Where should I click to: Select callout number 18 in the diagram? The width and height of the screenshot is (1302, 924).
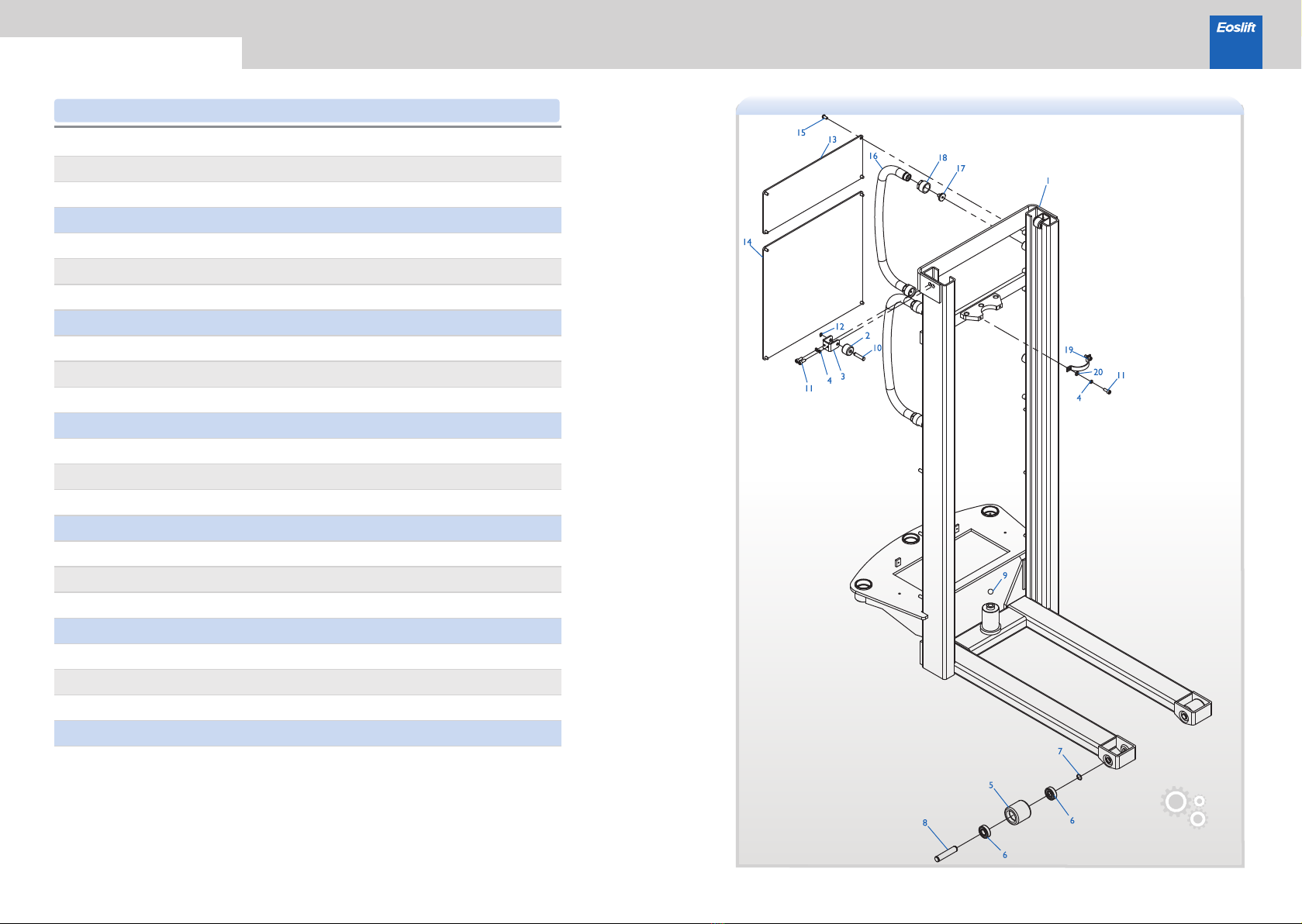tap(943, 157)
